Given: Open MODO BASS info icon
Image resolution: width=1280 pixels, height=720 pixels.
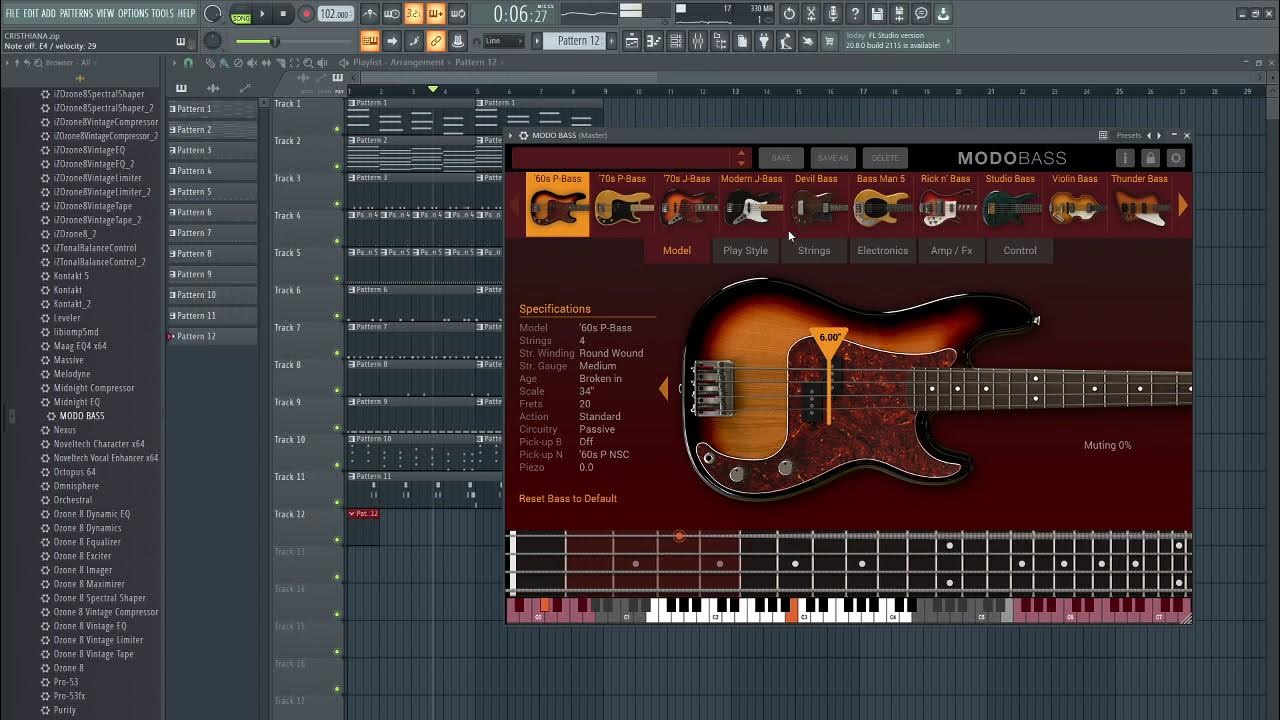Looking at the screenshot, I should 1125,158.
